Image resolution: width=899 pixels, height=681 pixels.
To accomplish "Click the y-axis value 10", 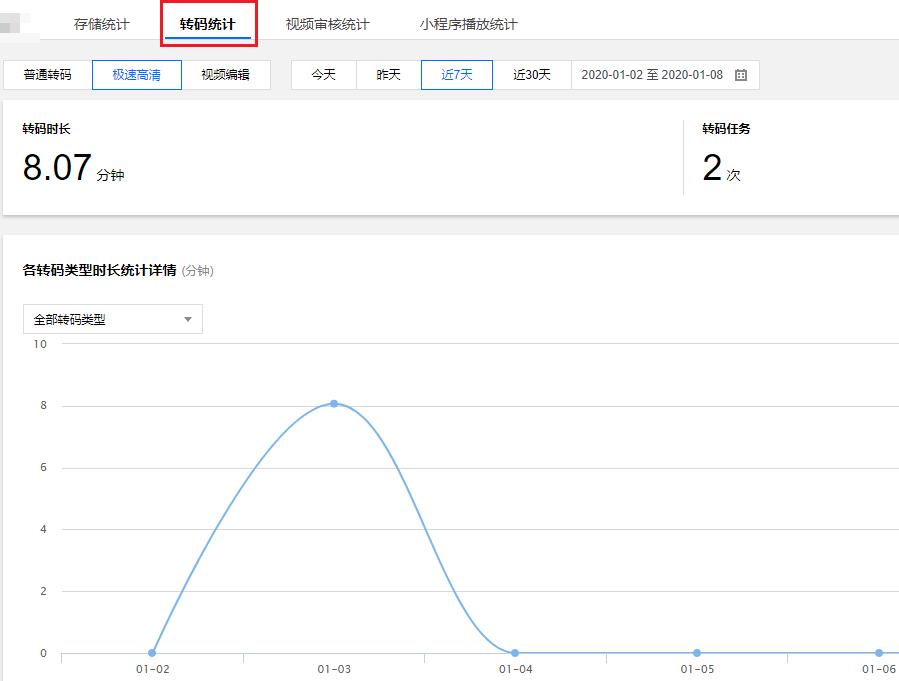I will [40, 344].
